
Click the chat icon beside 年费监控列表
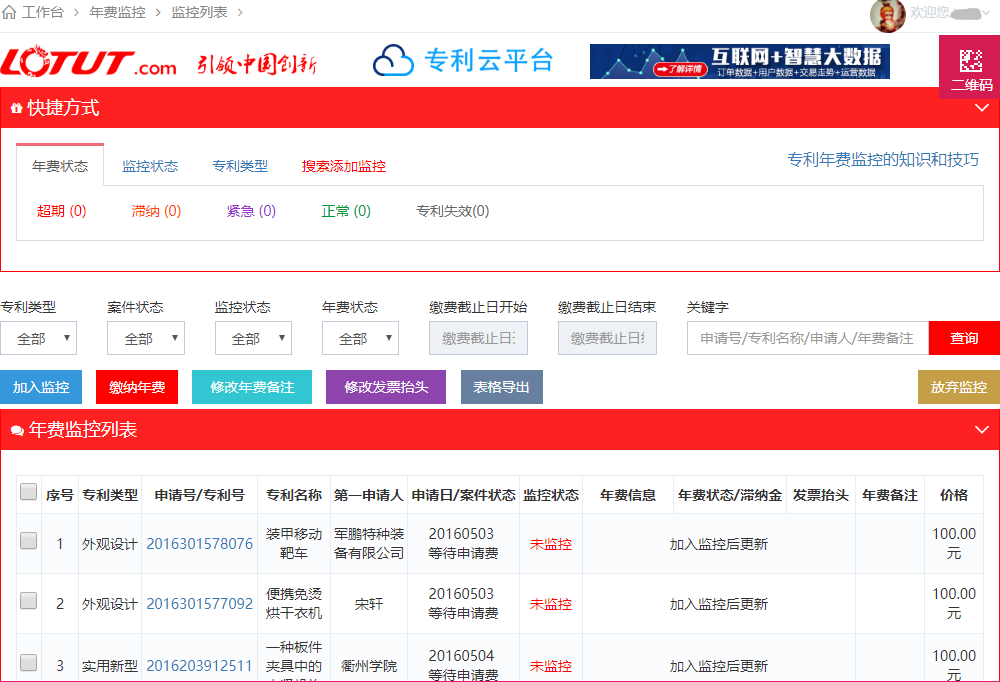[x=16, y=431]
